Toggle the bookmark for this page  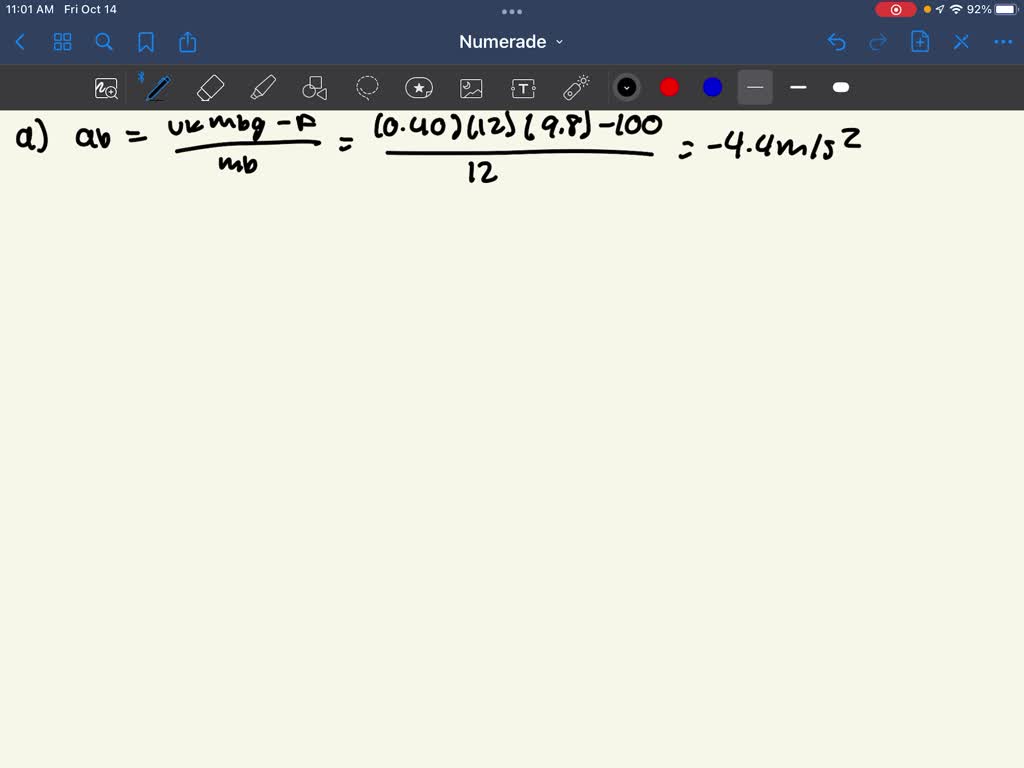click(x=146, y=42)
